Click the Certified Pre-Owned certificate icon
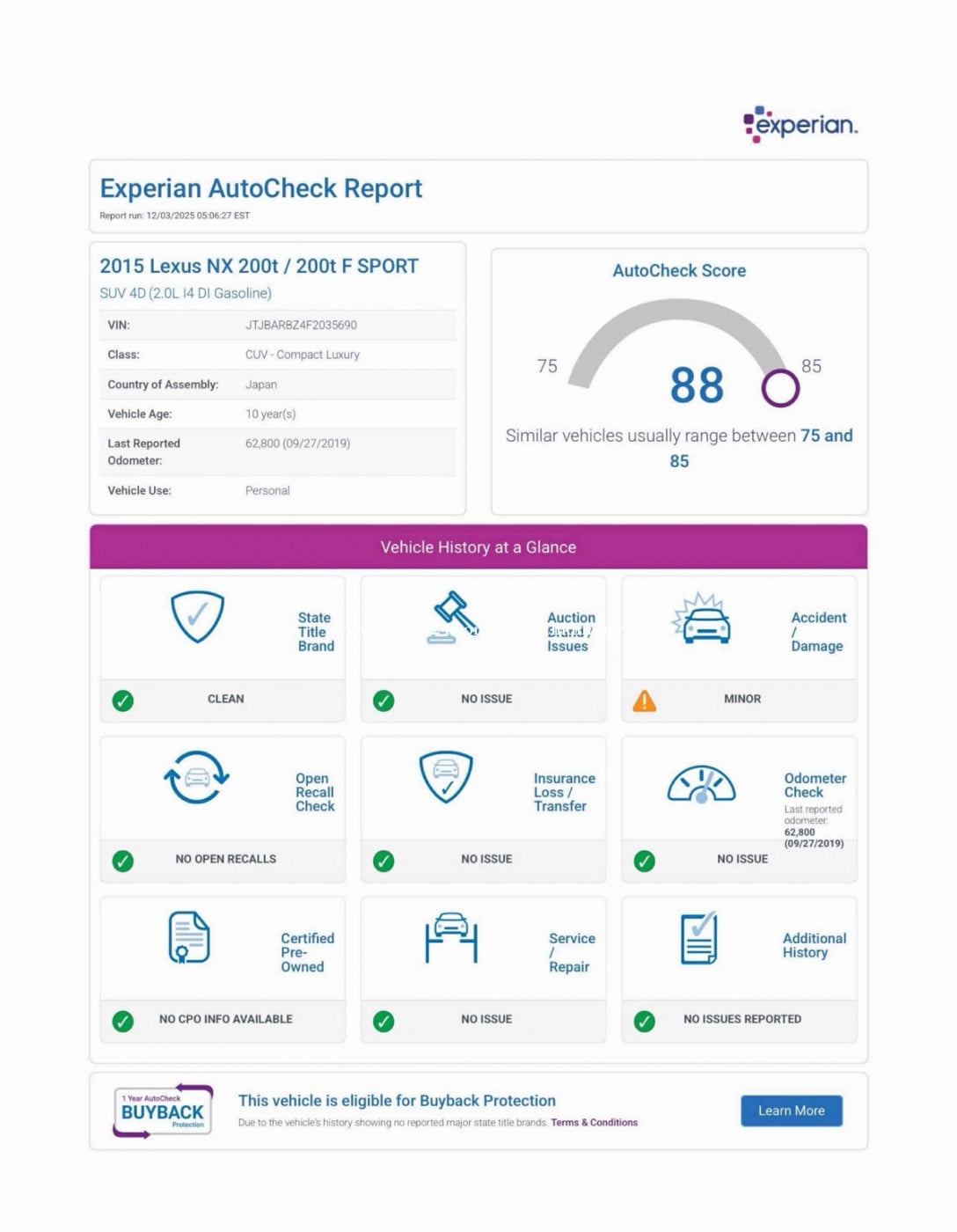Image resolution: width=957 pixels, height=1232 pixels. (x=189, y=937)
